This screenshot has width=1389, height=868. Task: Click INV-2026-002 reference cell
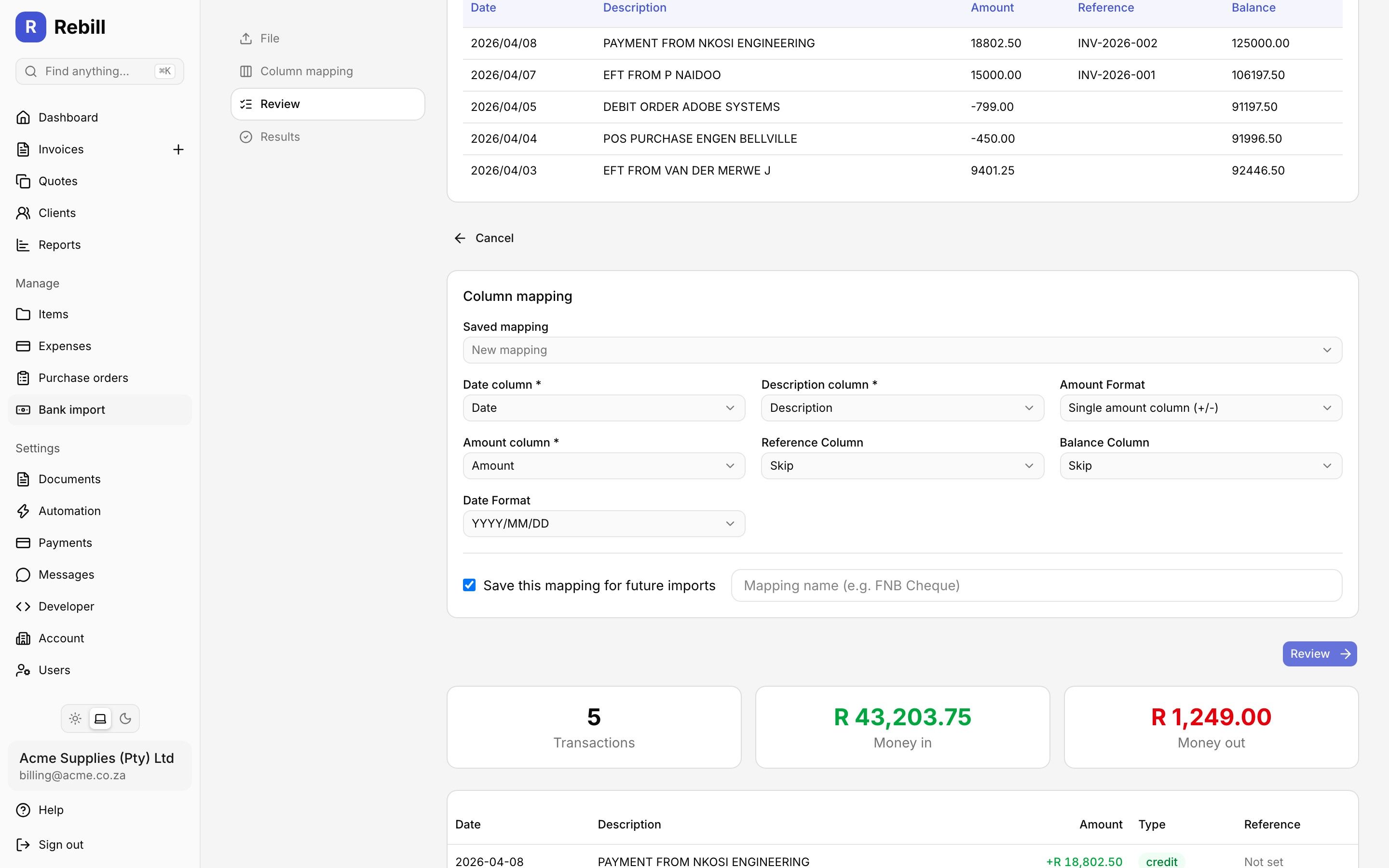pyautogui.click(x=1117, y=43)
